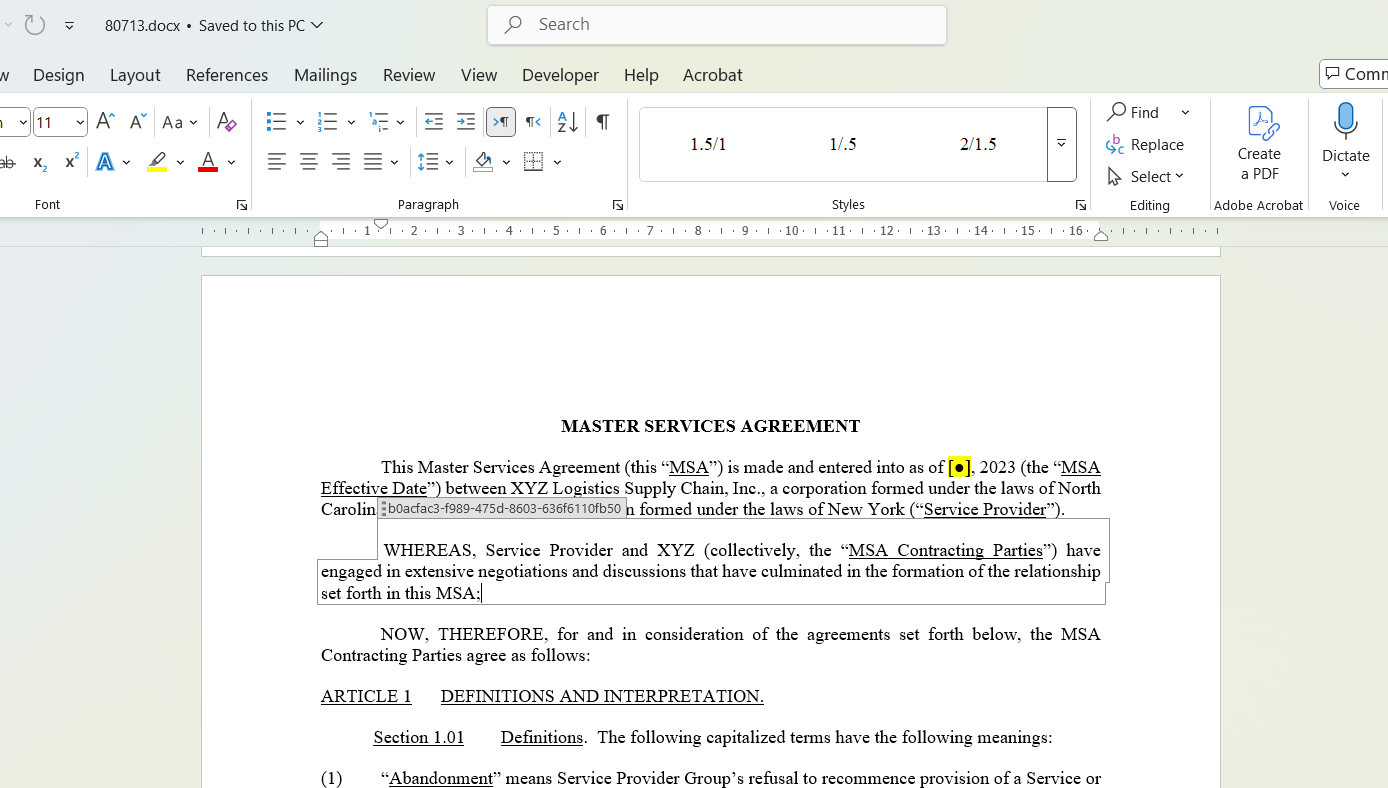
Task: Click Create a PDF in Adobe Acrobat group
Action: (1259, 144)
